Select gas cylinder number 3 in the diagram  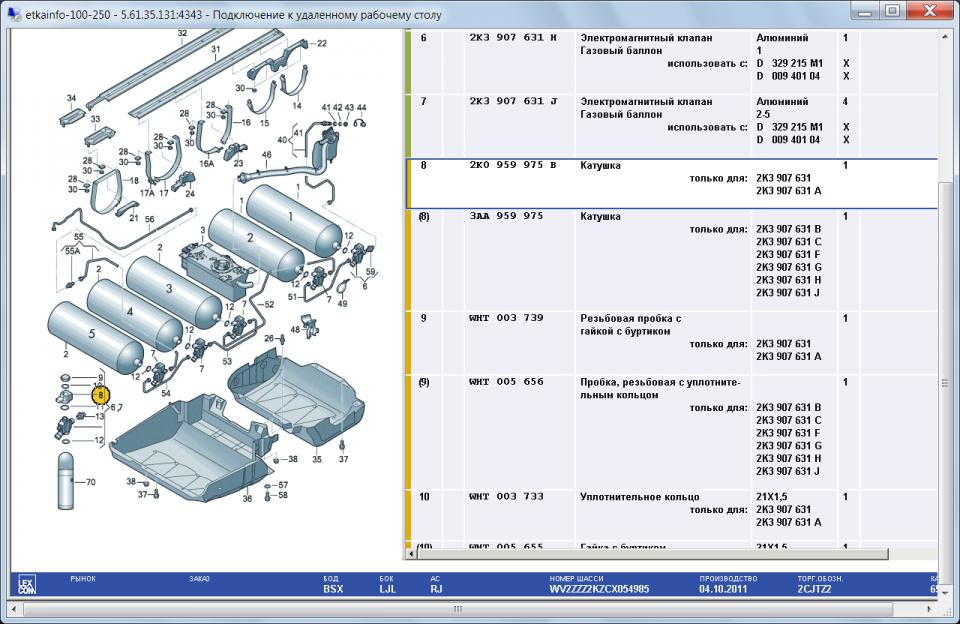173,292
